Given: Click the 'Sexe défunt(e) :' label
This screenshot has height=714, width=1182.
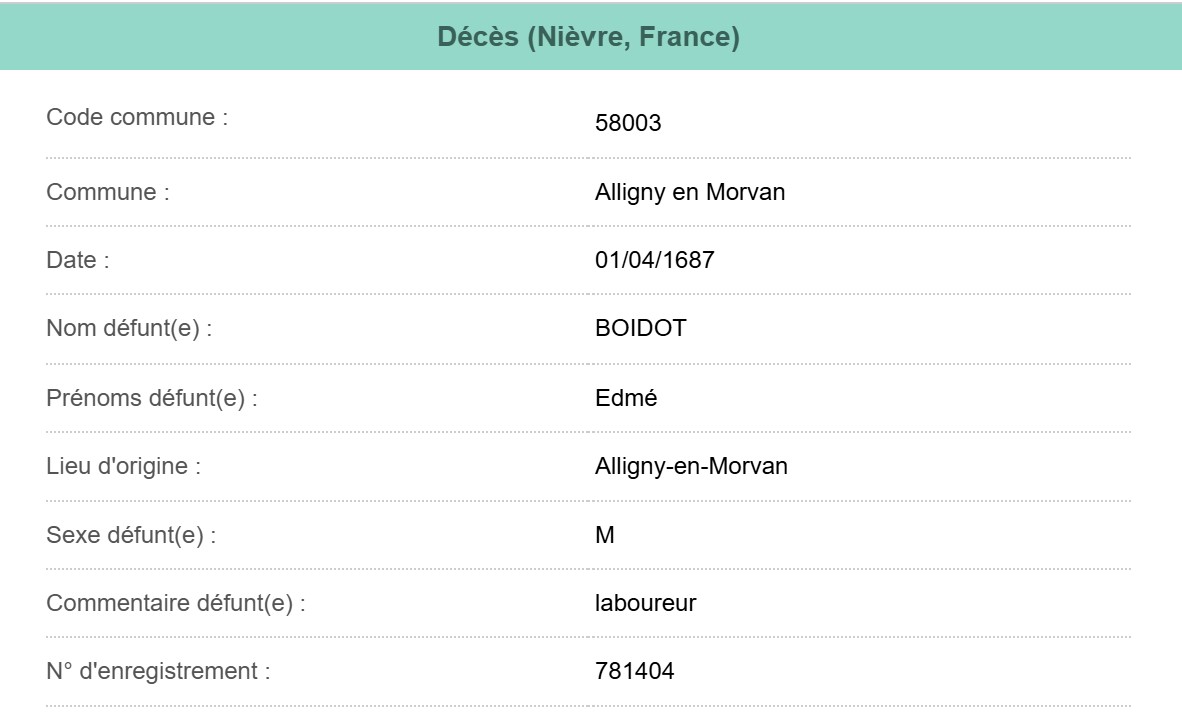Looking at the screenshot, I should coord(131,535).
